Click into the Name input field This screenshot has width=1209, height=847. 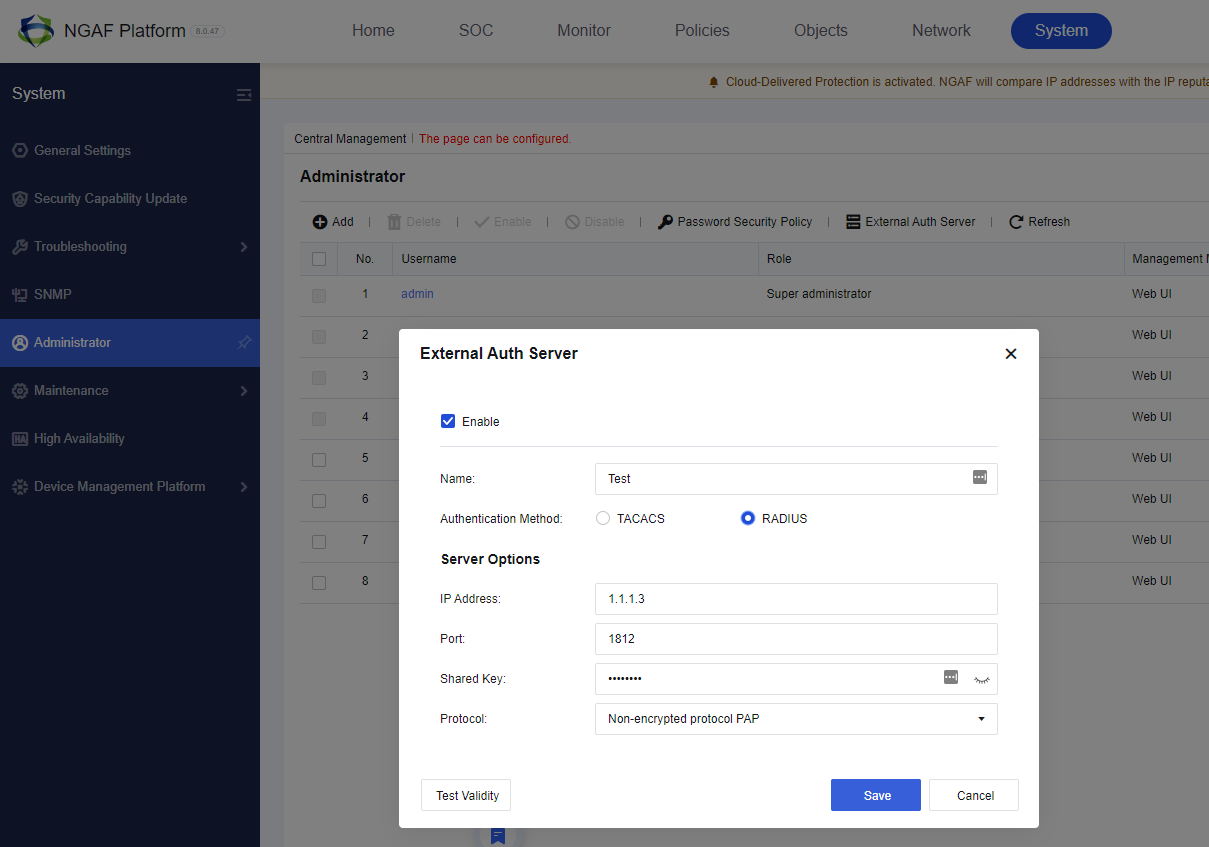[796, 479]
